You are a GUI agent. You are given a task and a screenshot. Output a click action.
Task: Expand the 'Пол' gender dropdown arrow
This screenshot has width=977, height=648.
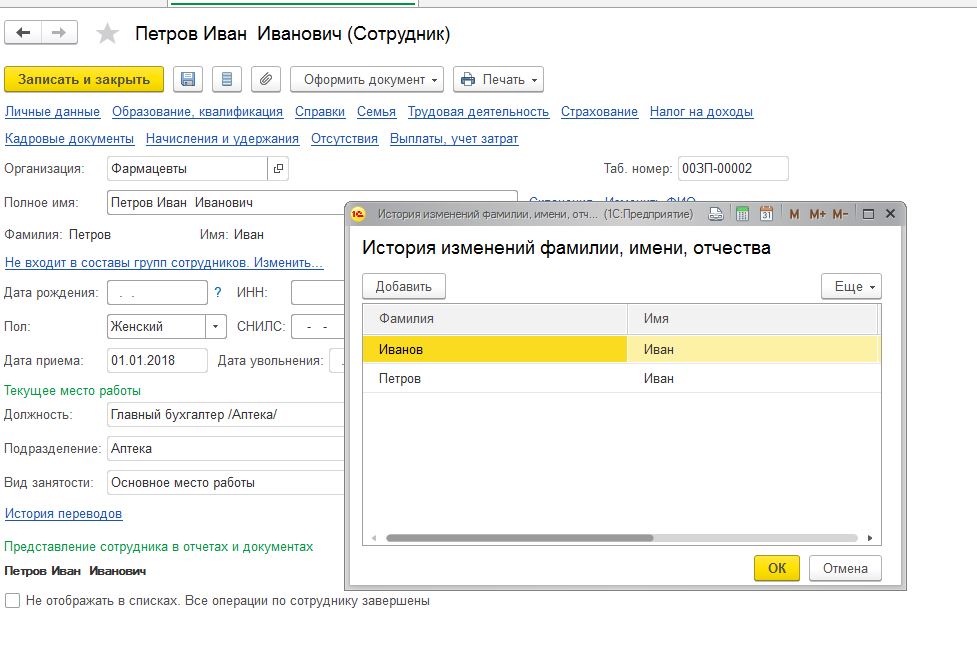(217, 326)
